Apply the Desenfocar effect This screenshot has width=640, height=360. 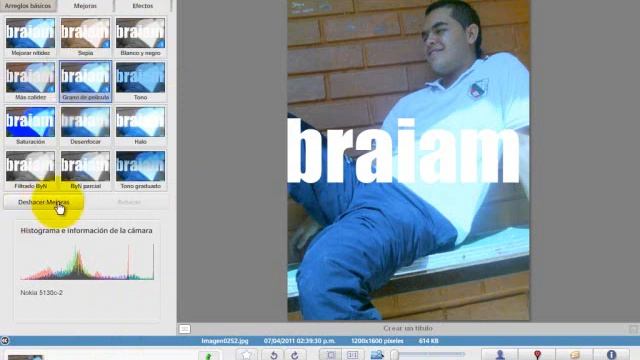[x=85, y=126]
